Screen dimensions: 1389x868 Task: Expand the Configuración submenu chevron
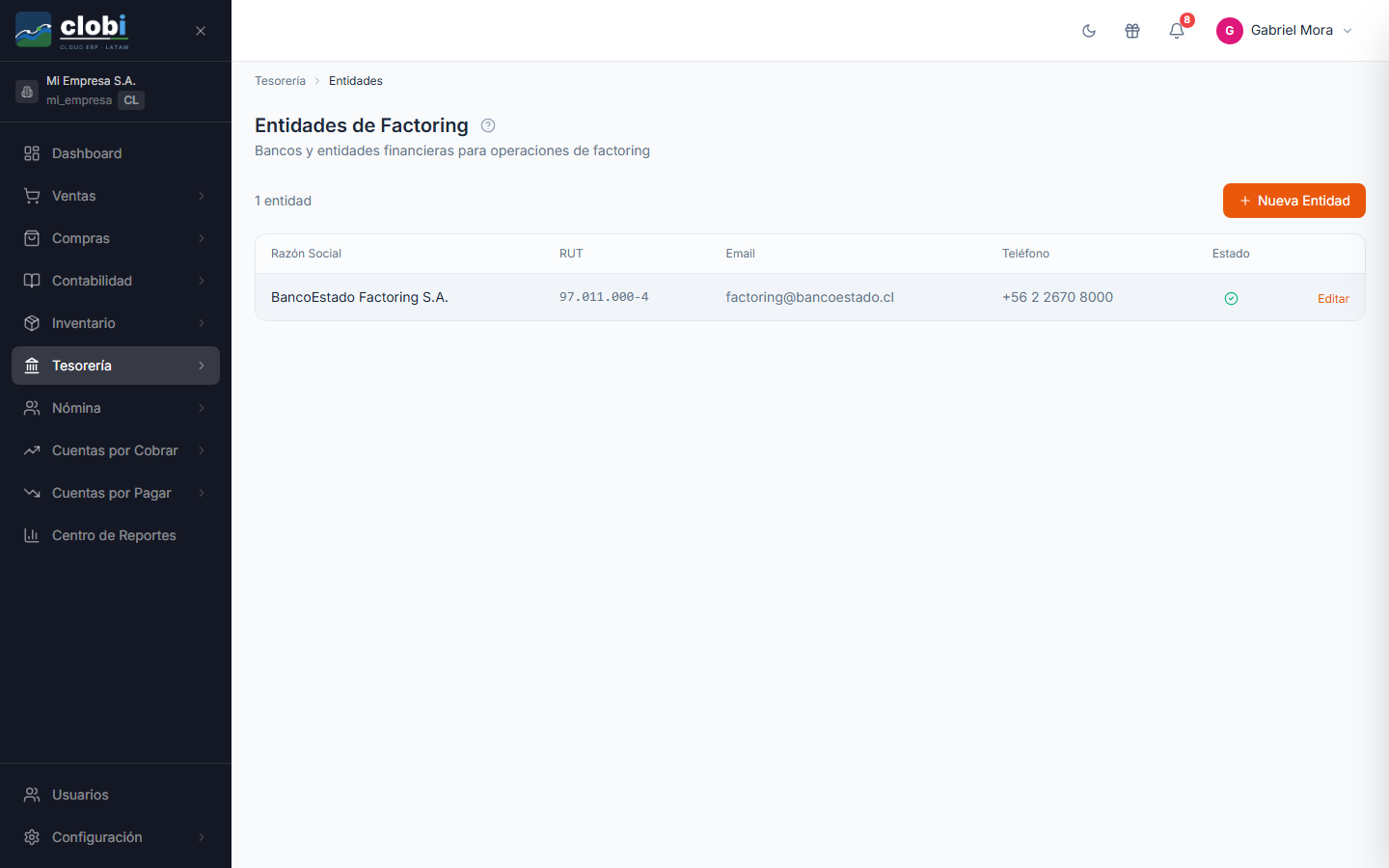click(202, 837)
